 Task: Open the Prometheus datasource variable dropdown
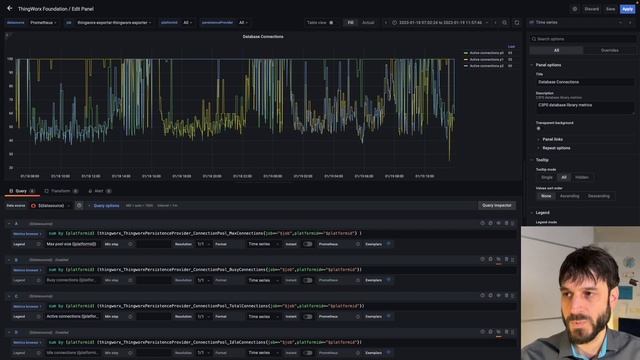[x=43, y=22]
